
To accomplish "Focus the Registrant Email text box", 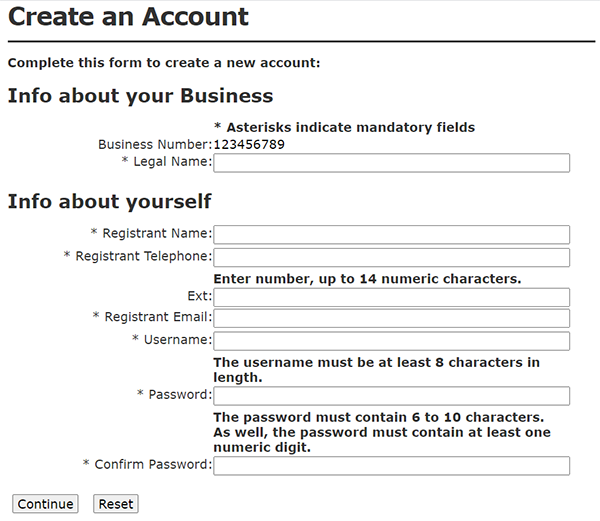I will (391, 319).
